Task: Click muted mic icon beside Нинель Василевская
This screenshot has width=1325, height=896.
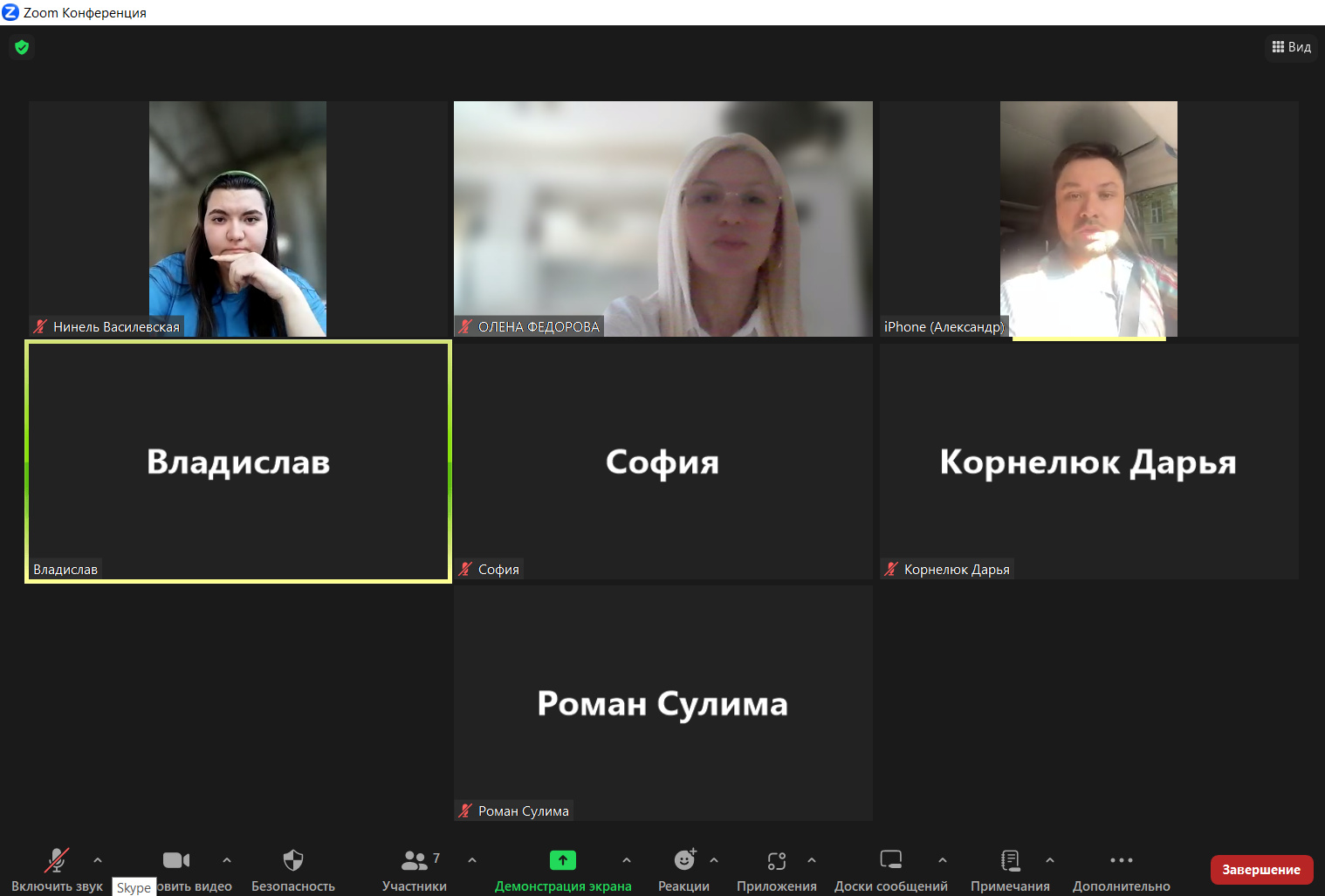Action: point(40,326)
